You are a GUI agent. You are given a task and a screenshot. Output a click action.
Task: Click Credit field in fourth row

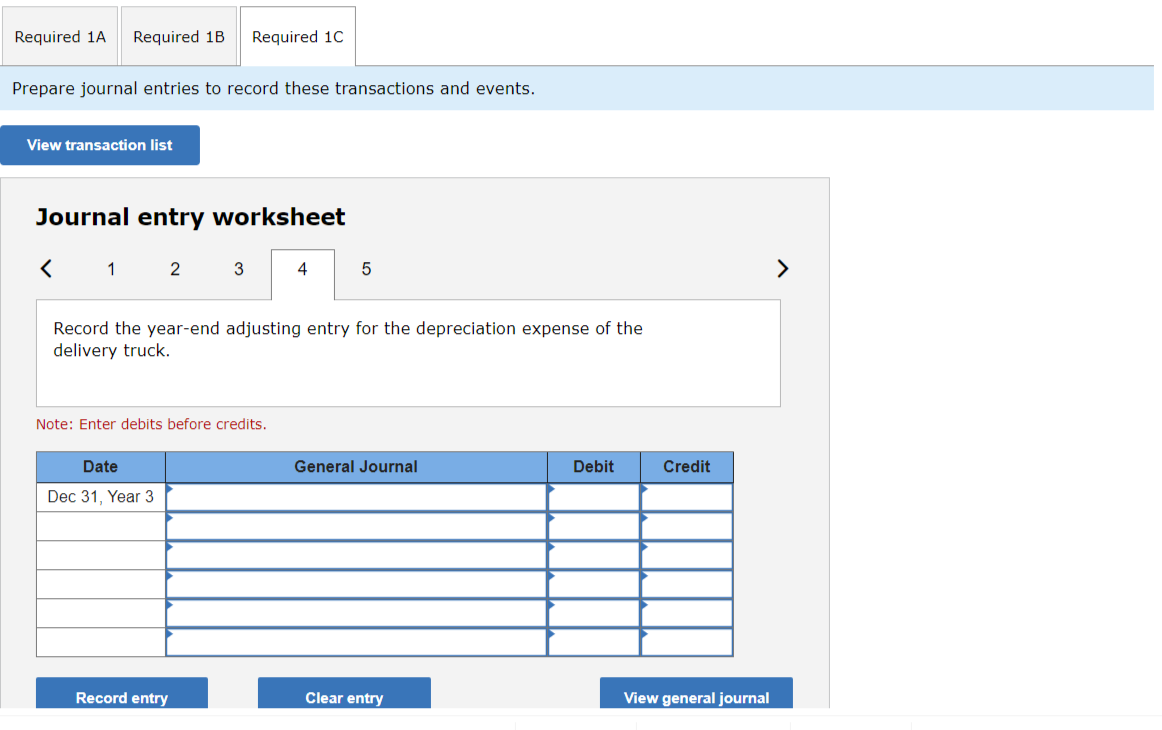pyautogui.click(x=687, y=584)
